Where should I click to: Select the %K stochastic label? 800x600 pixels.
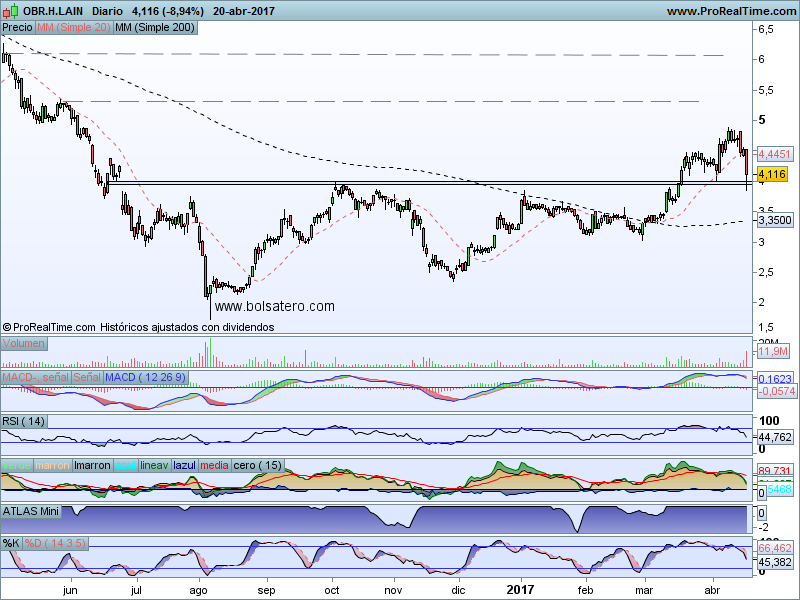(x=11, y=543)
